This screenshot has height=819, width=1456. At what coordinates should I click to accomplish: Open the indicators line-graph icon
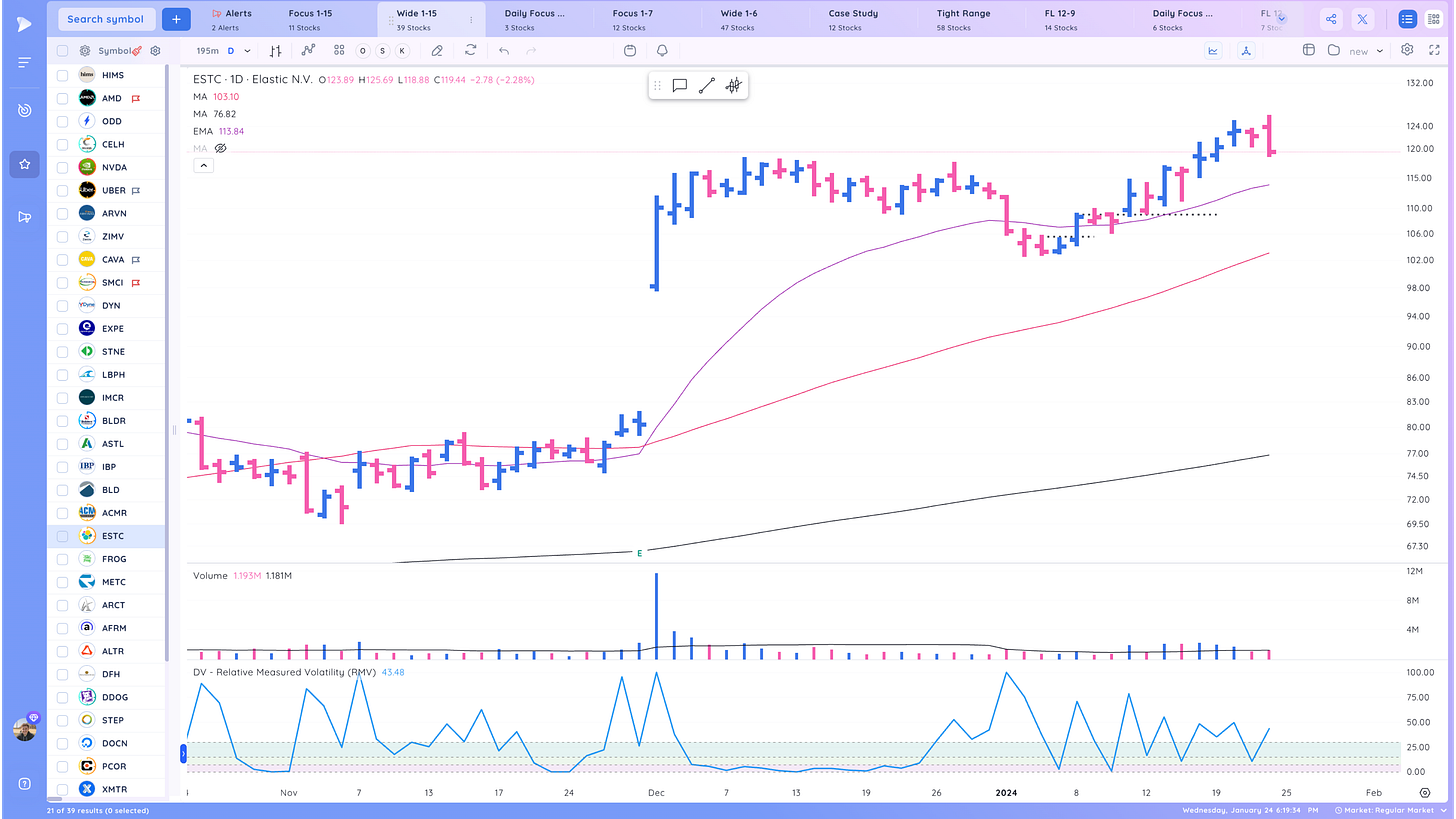[x=308, y=50]
